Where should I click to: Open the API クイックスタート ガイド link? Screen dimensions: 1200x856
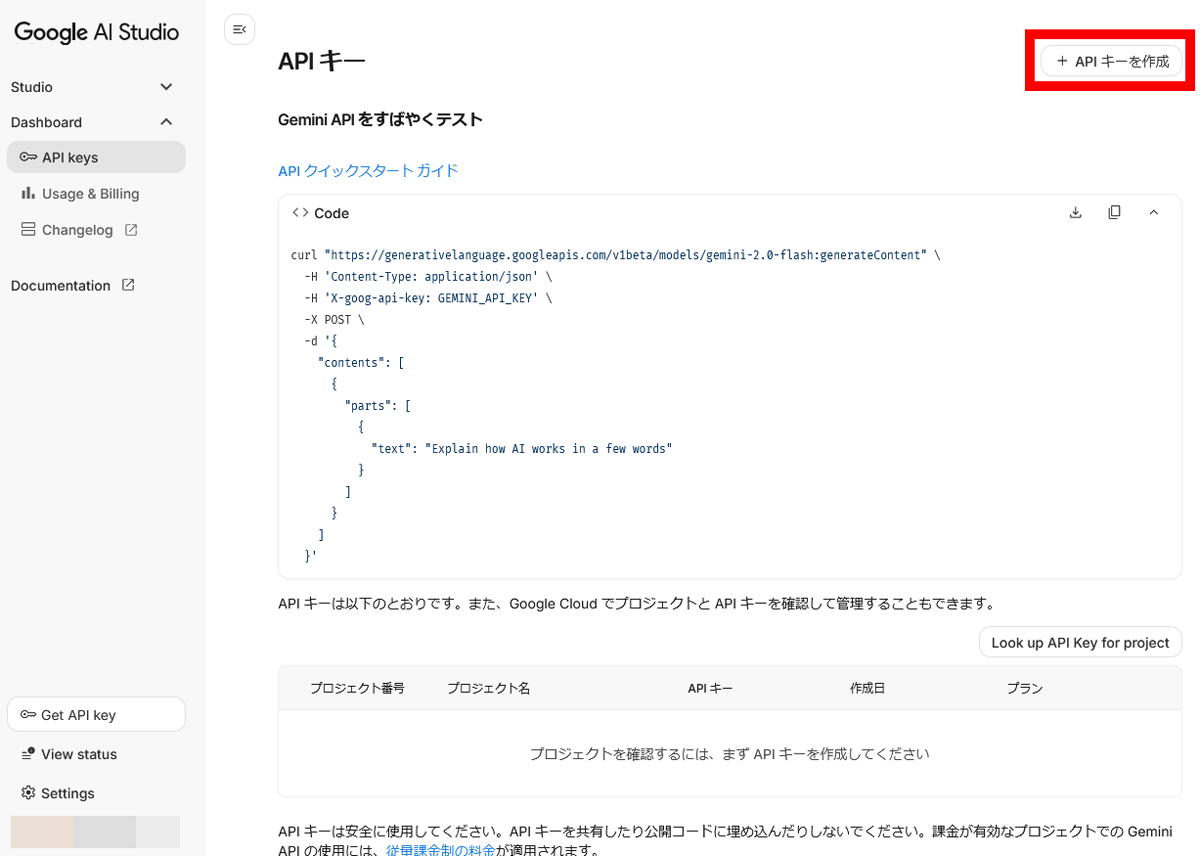[x=368, y=171]
